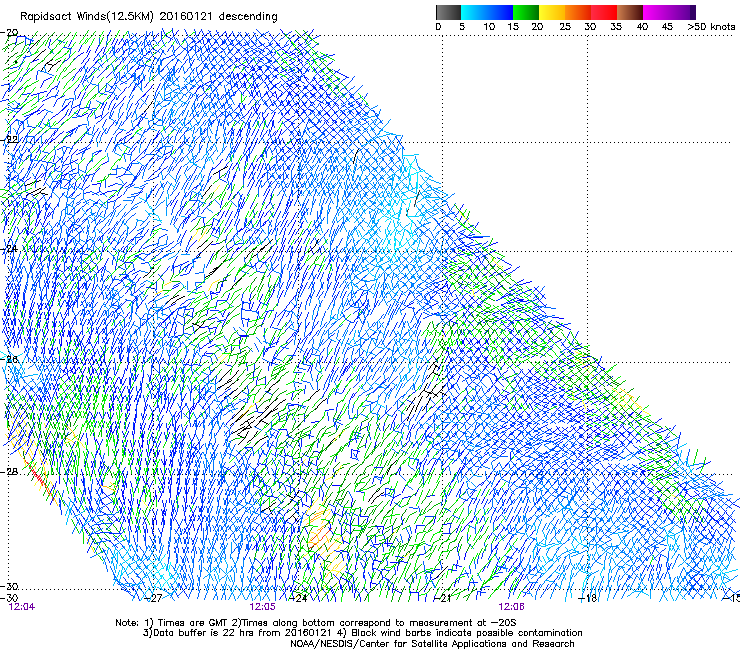Click the '-22' latitude axis label
This screenshot has height=650, width=740.
(x=10, y=140)
